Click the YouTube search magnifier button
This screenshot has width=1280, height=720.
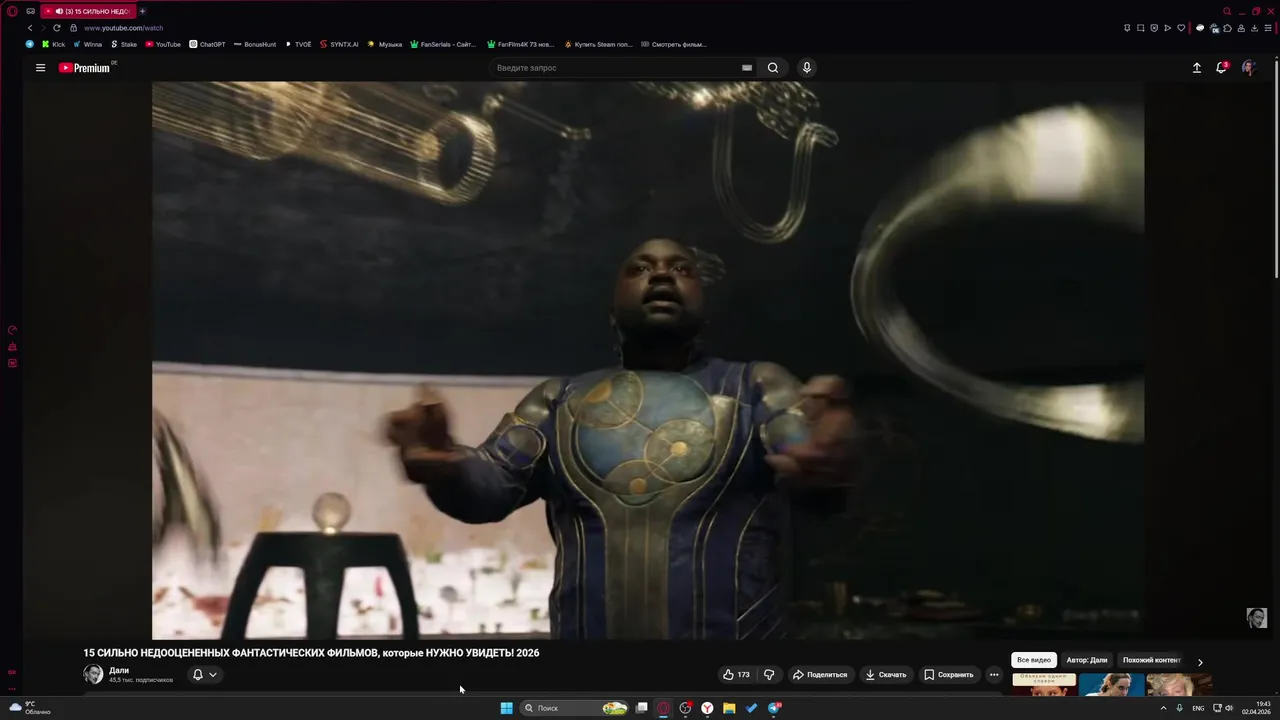click(773, 68)
